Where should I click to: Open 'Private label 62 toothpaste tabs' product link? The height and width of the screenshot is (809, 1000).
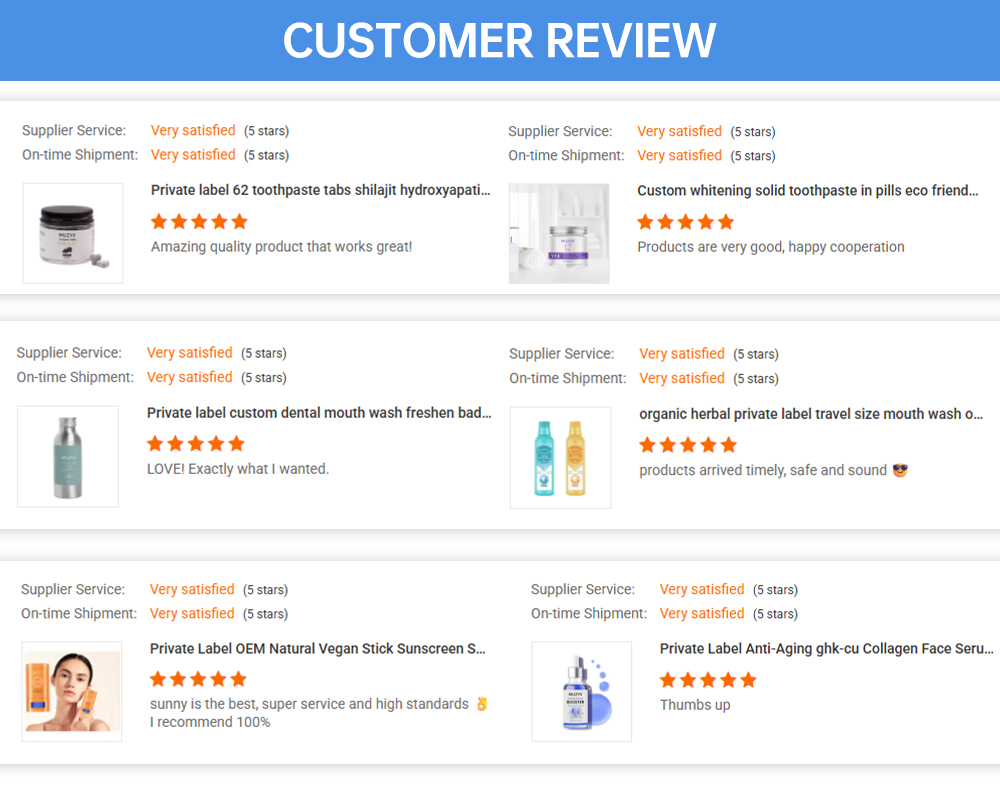321,190
